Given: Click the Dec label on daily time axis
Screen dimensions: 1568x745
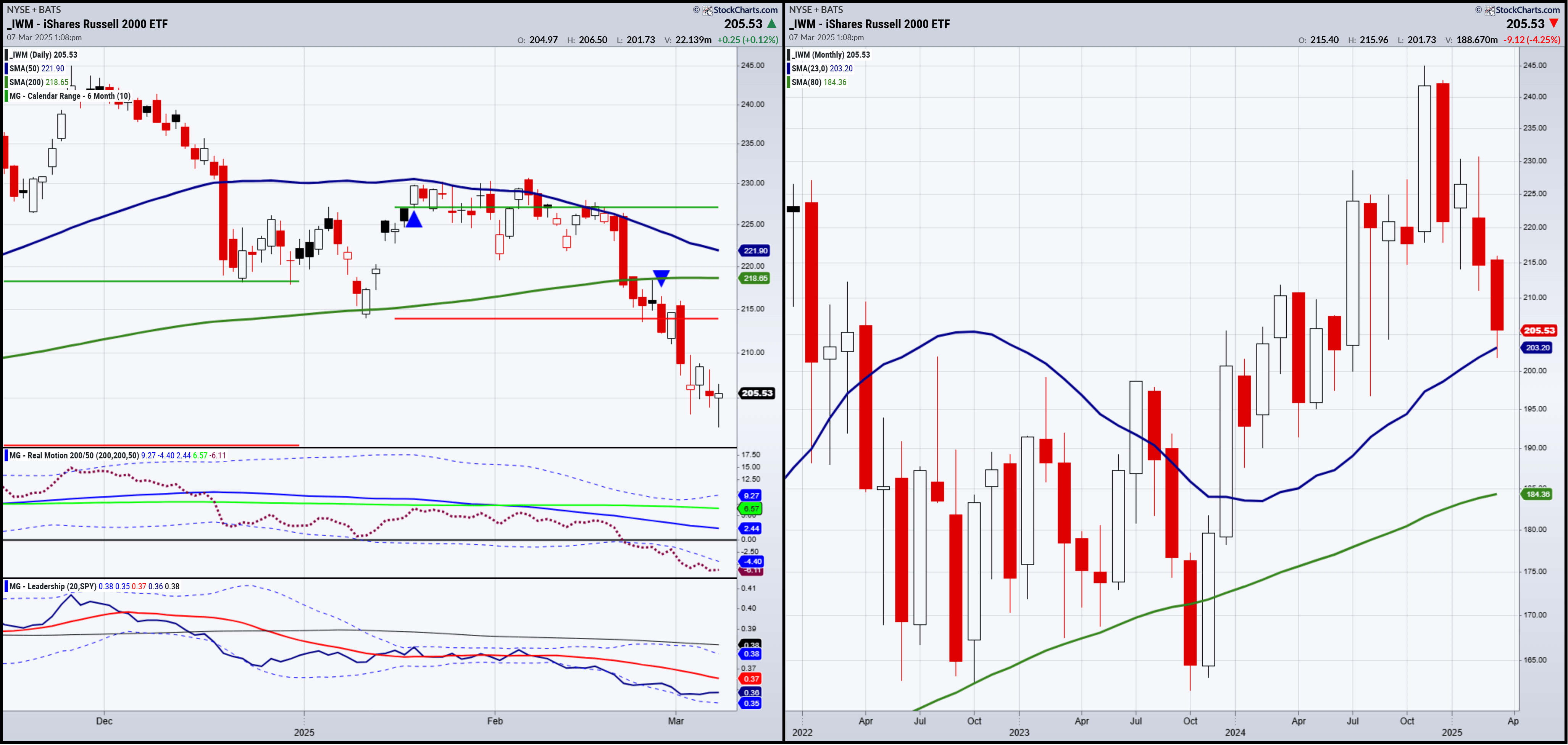Looking at the screenshot, I should [104, 721].
